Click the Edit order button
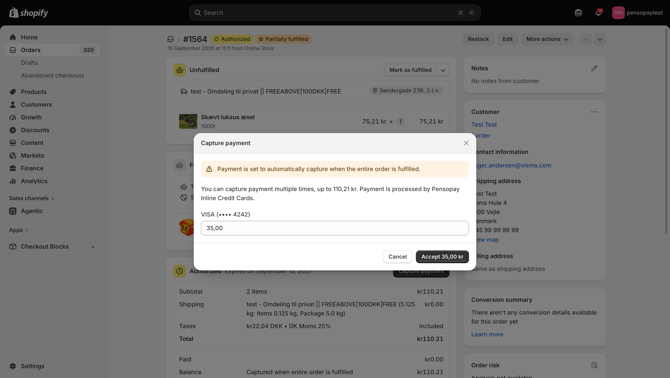 [x=507, y=39]
